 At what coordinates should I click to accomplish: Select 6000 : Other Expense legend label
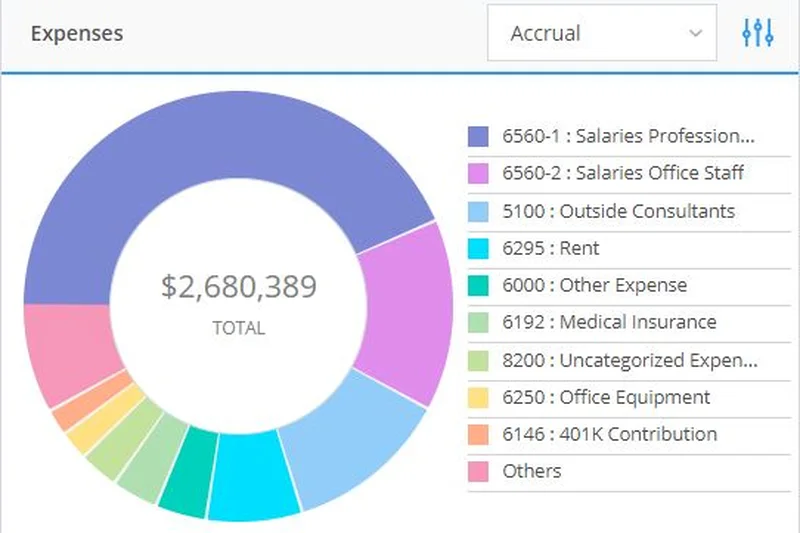594,285
